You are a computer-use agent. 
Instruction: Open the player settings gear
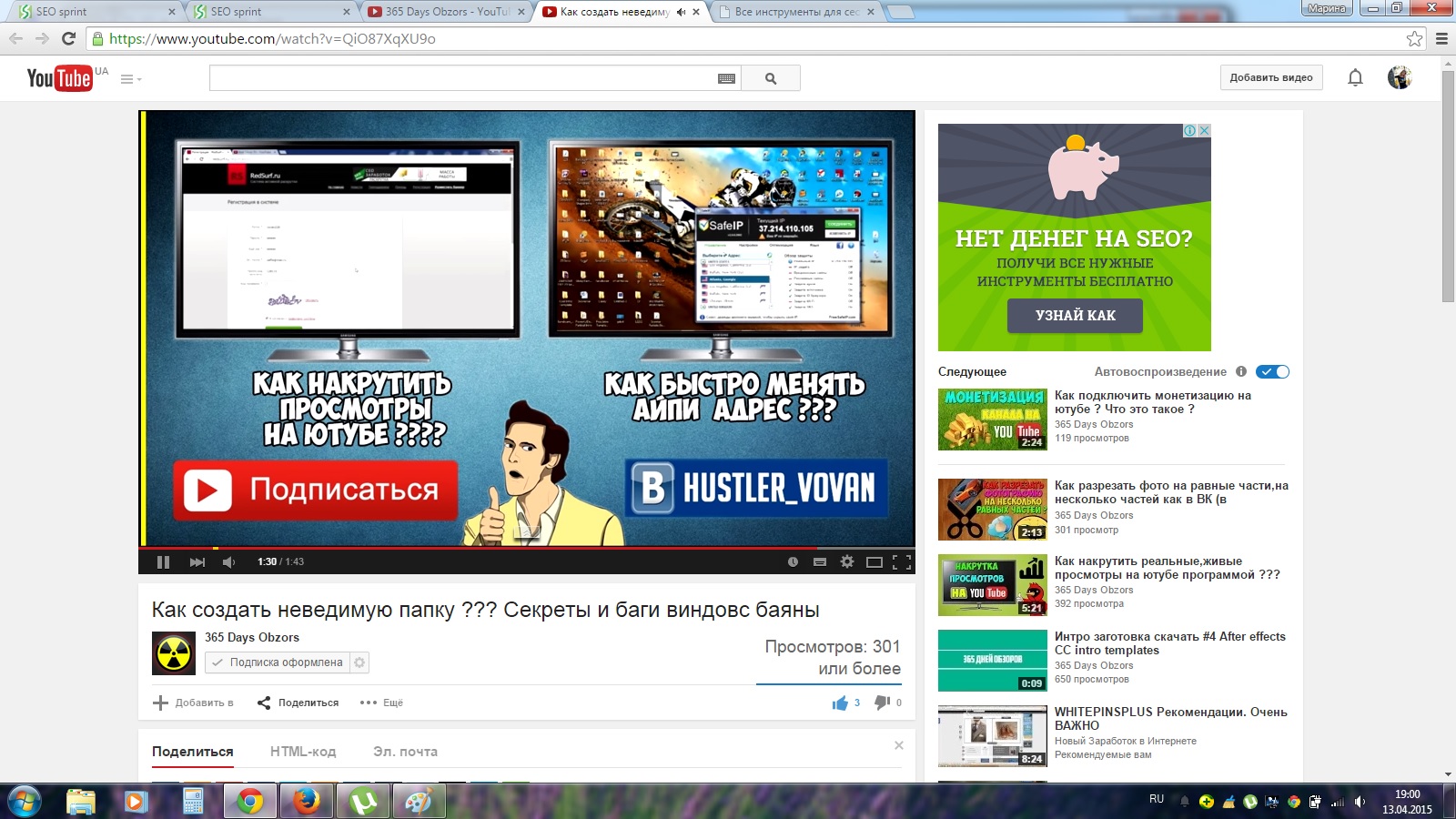click(847, 561)
